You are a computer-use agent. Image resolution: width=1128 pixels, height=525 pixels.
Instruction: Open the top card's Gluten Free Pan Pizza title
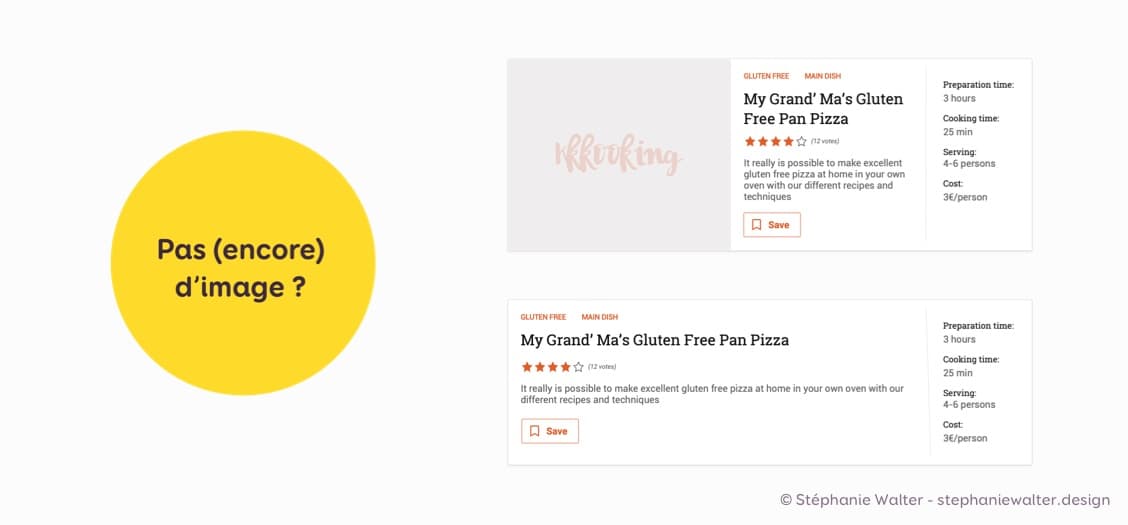[x=823, y=109]
